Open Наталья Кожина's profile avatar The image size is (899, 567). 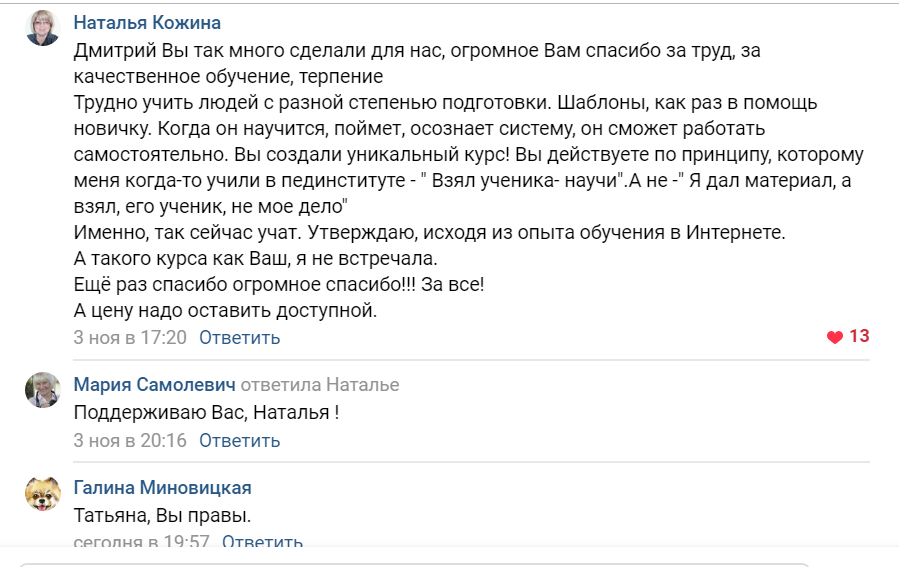[x=42, y=29]
